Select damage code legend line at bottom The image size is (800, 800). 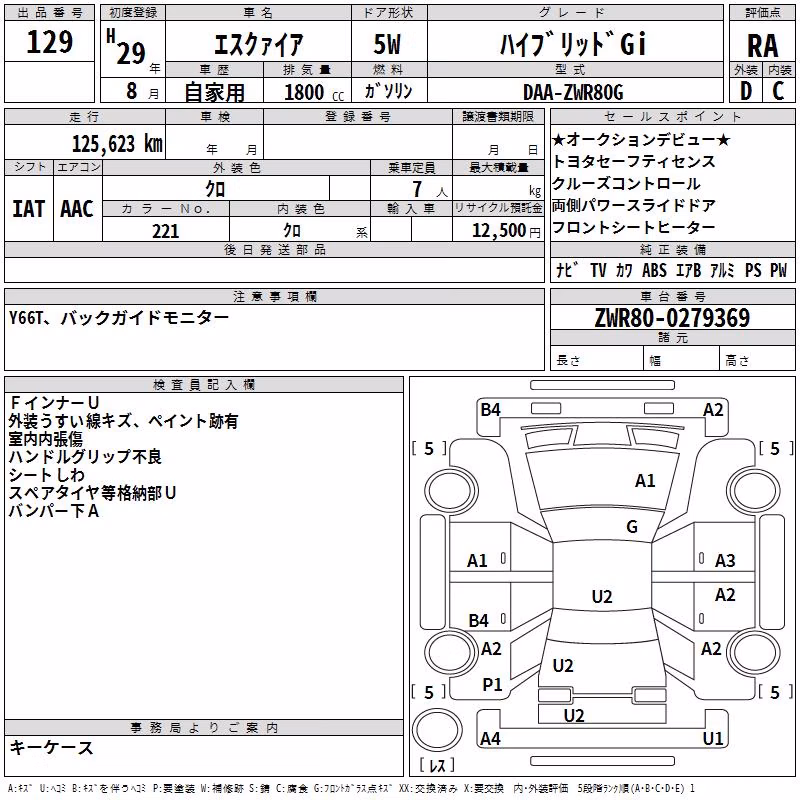click(352, 788)
